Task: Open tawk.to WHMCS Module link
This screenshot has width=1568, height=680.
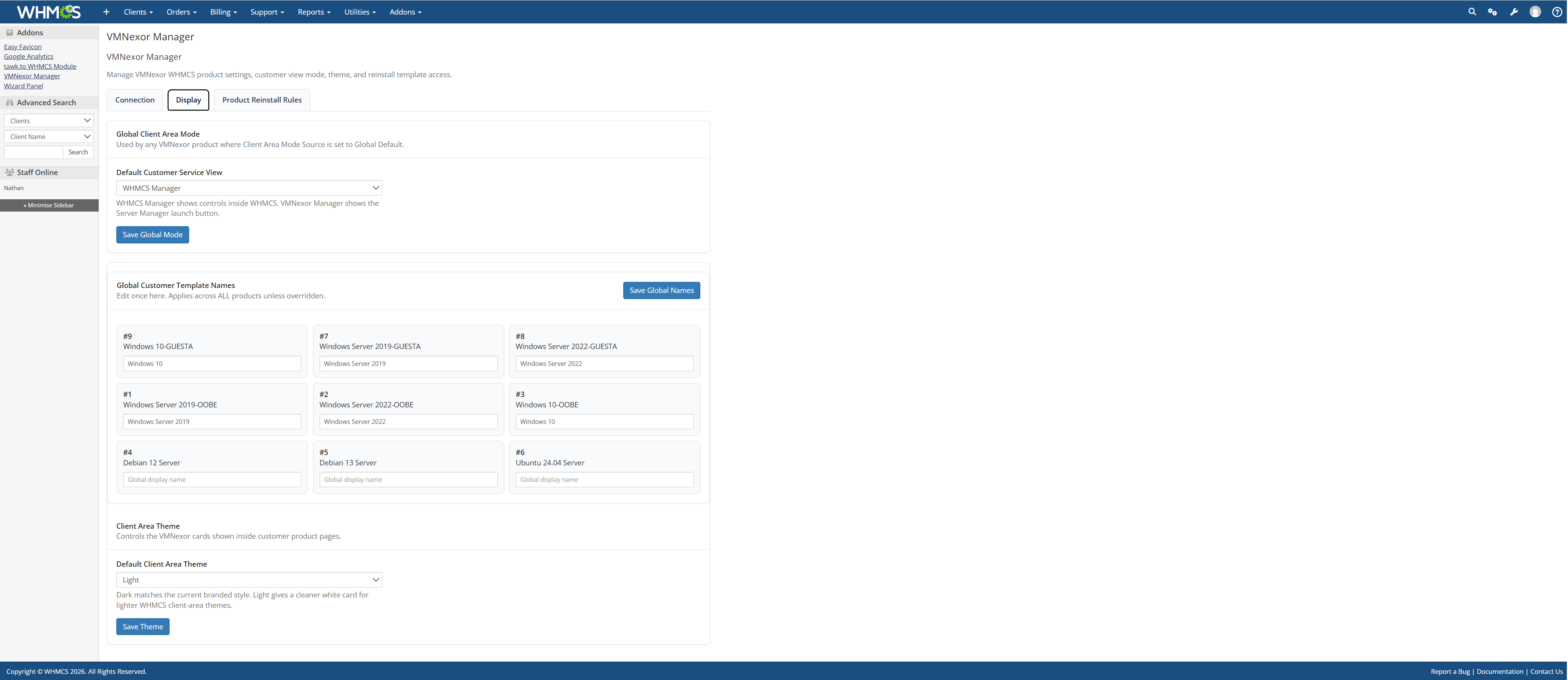Action: click(40, 66)
